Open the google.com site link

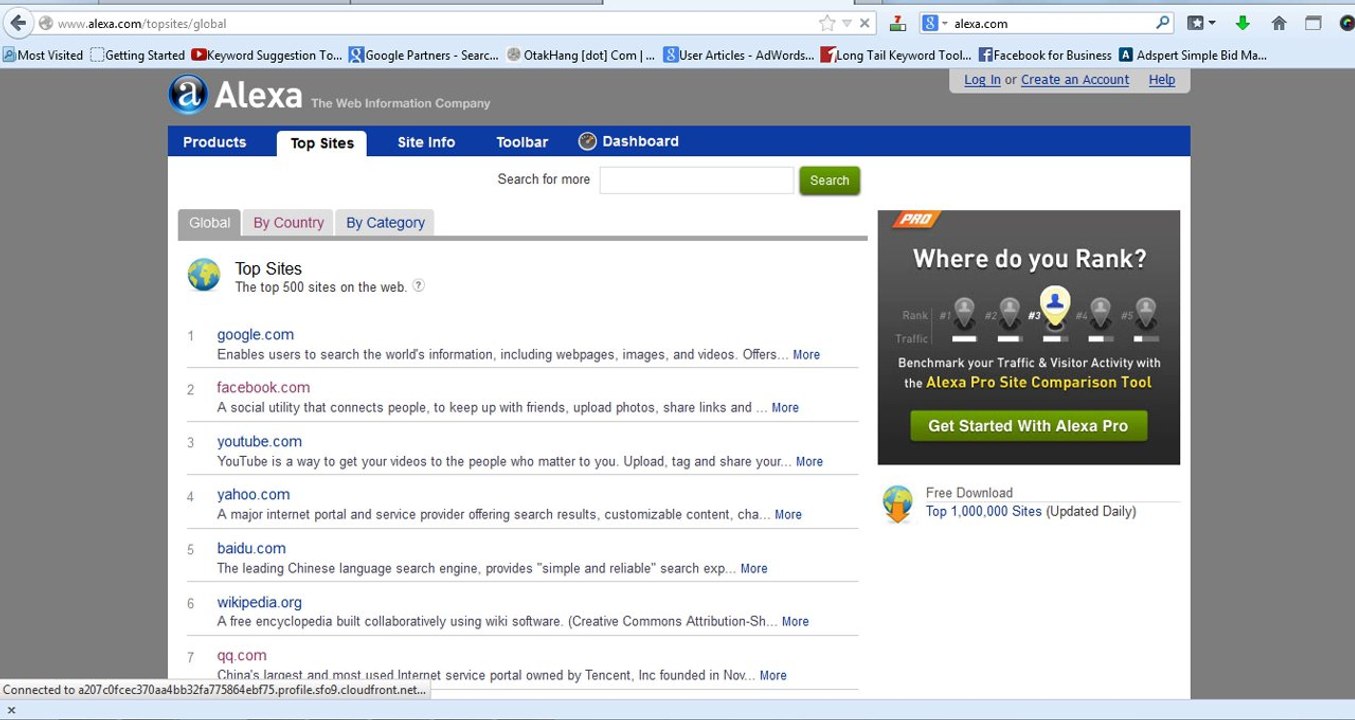(255, 335)
